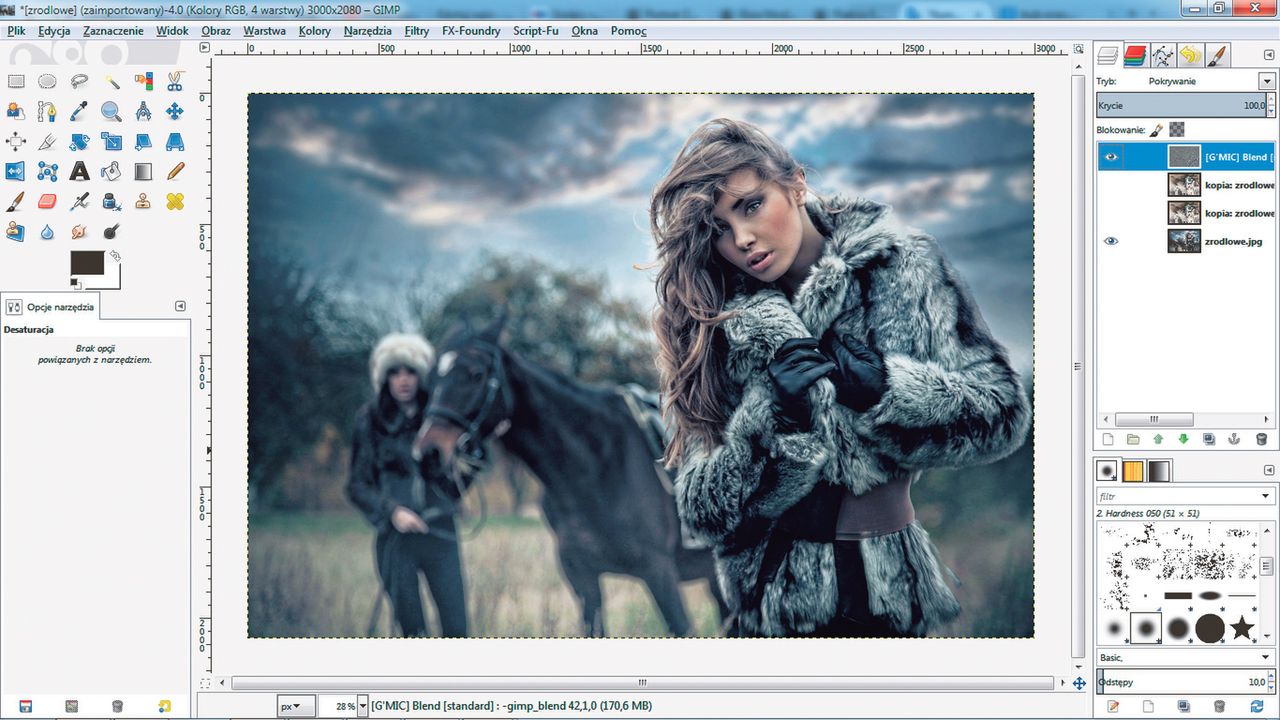This screenshot has height=720, width=1280.
Task: Select the Text tool
Action: click(x=79, y=171)
